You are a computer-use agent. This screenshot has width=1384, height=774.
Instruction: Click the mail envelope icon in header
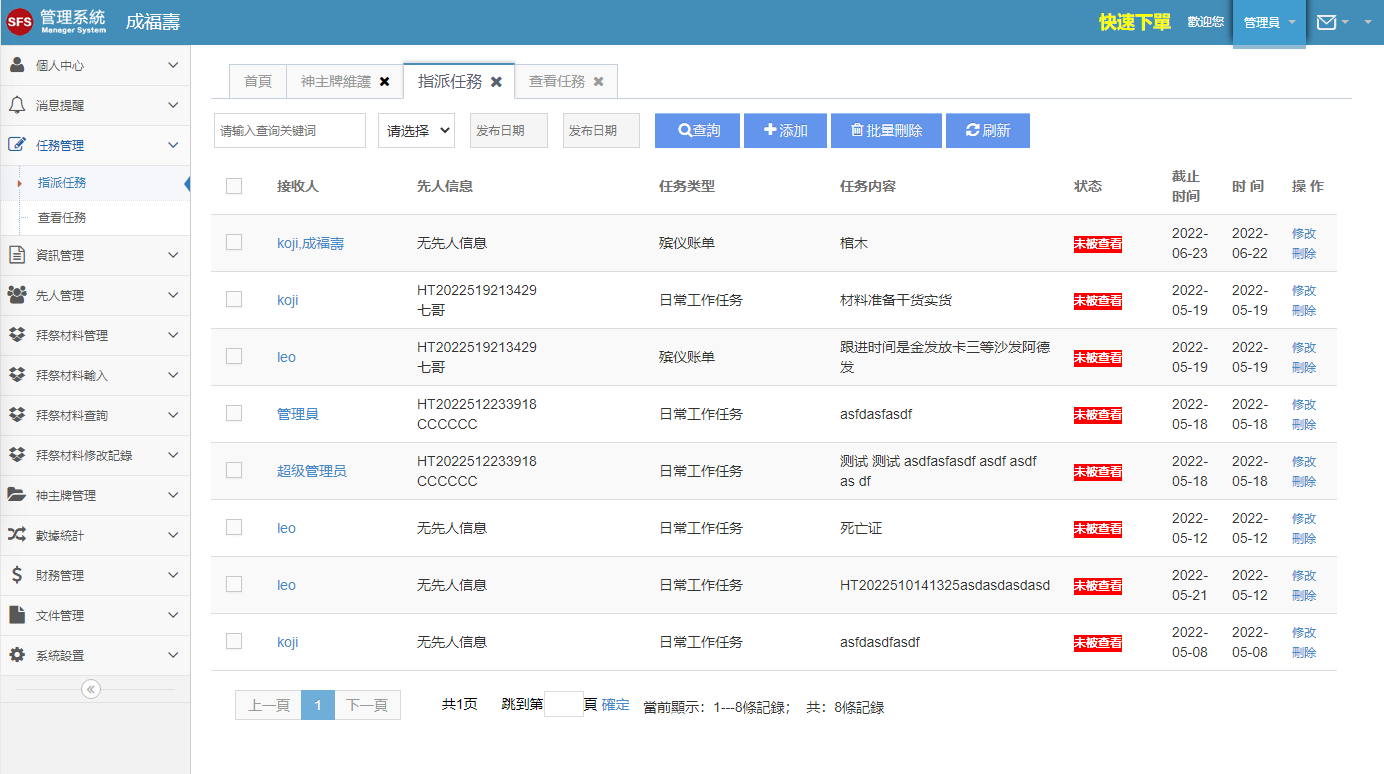[1326, 22]
